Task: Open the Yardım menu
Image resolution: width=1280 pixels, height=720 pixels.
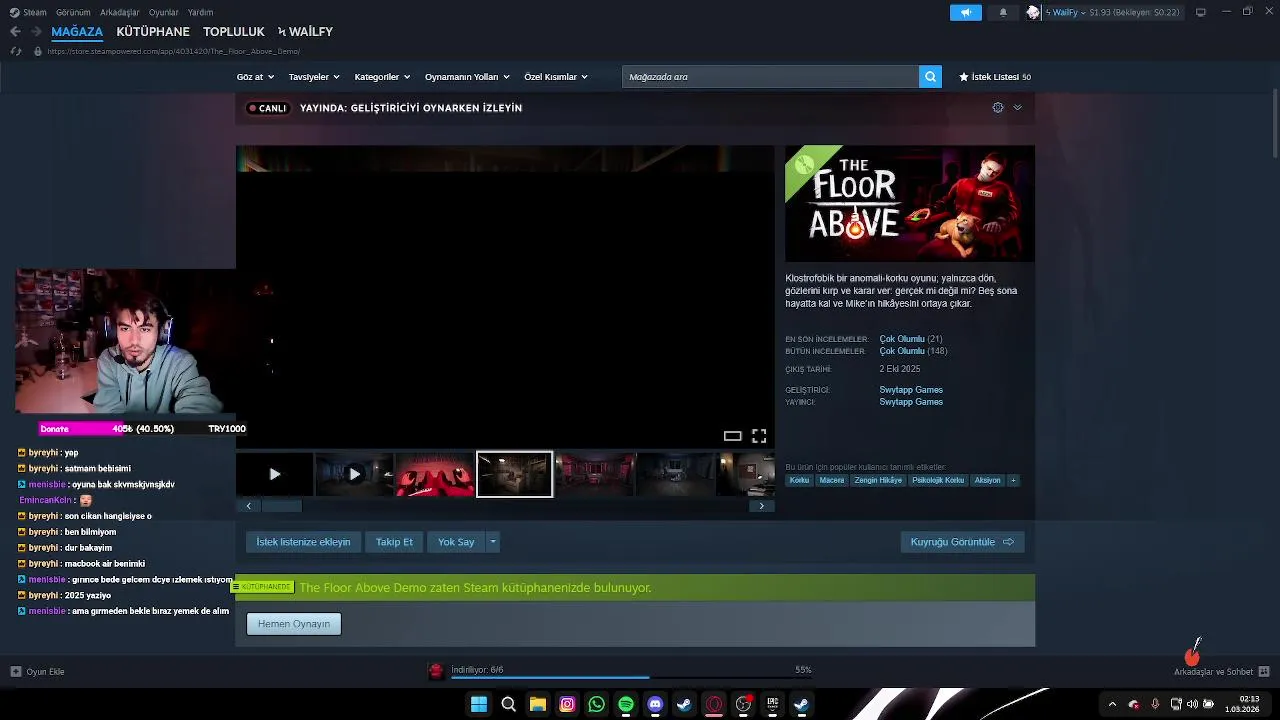Action: click(x=200, y=12)
